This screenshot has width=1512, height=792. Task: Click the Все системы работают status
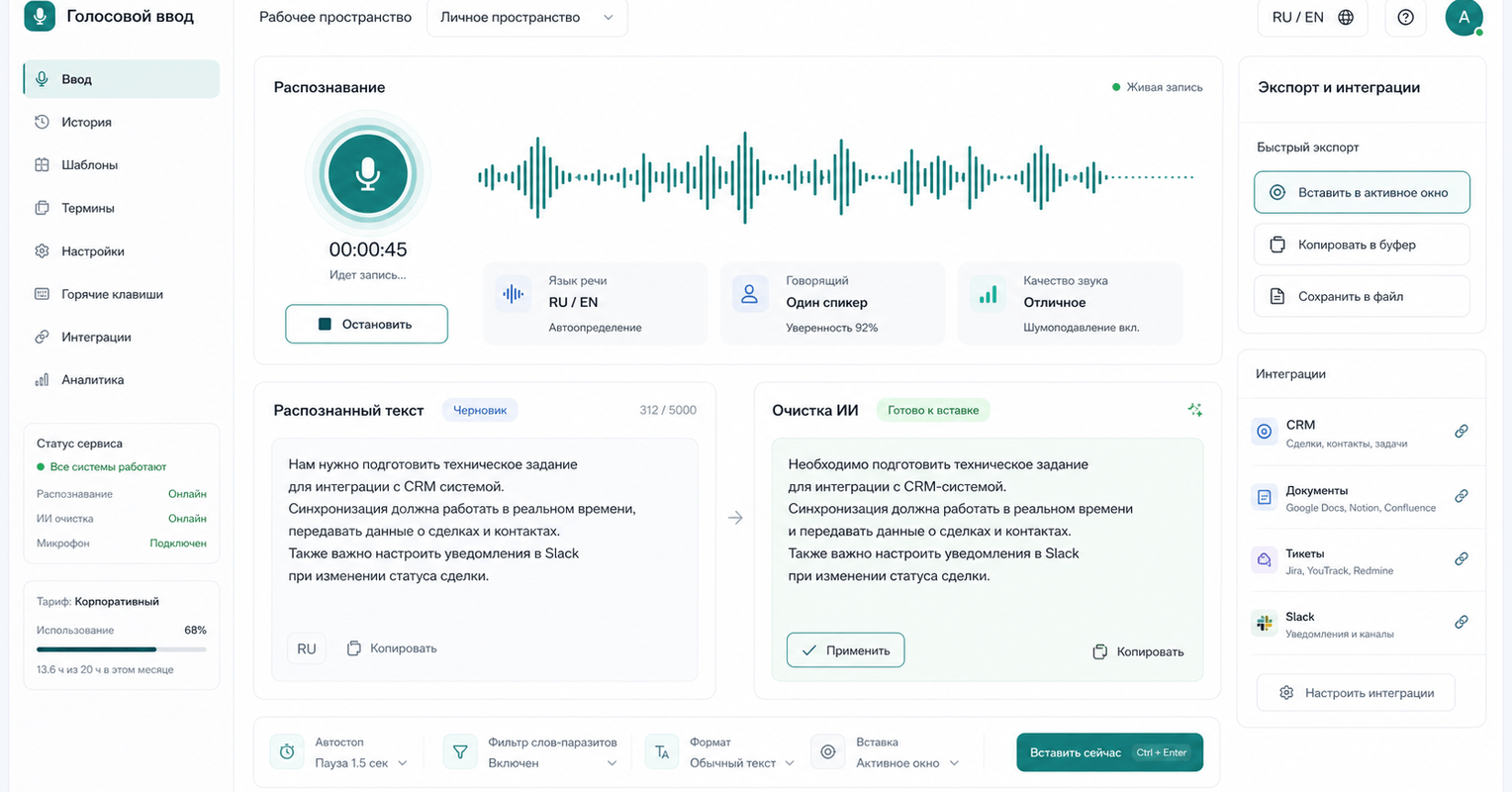pyautogui.click(x=102, y=466)
